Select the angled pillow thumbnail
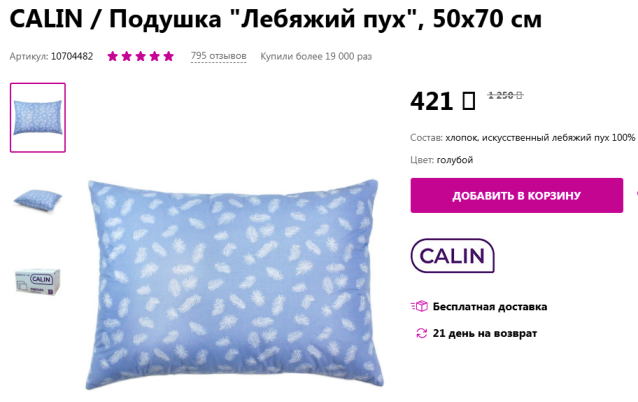This screenshot has height=402, width=638. (x=37, y=200)
